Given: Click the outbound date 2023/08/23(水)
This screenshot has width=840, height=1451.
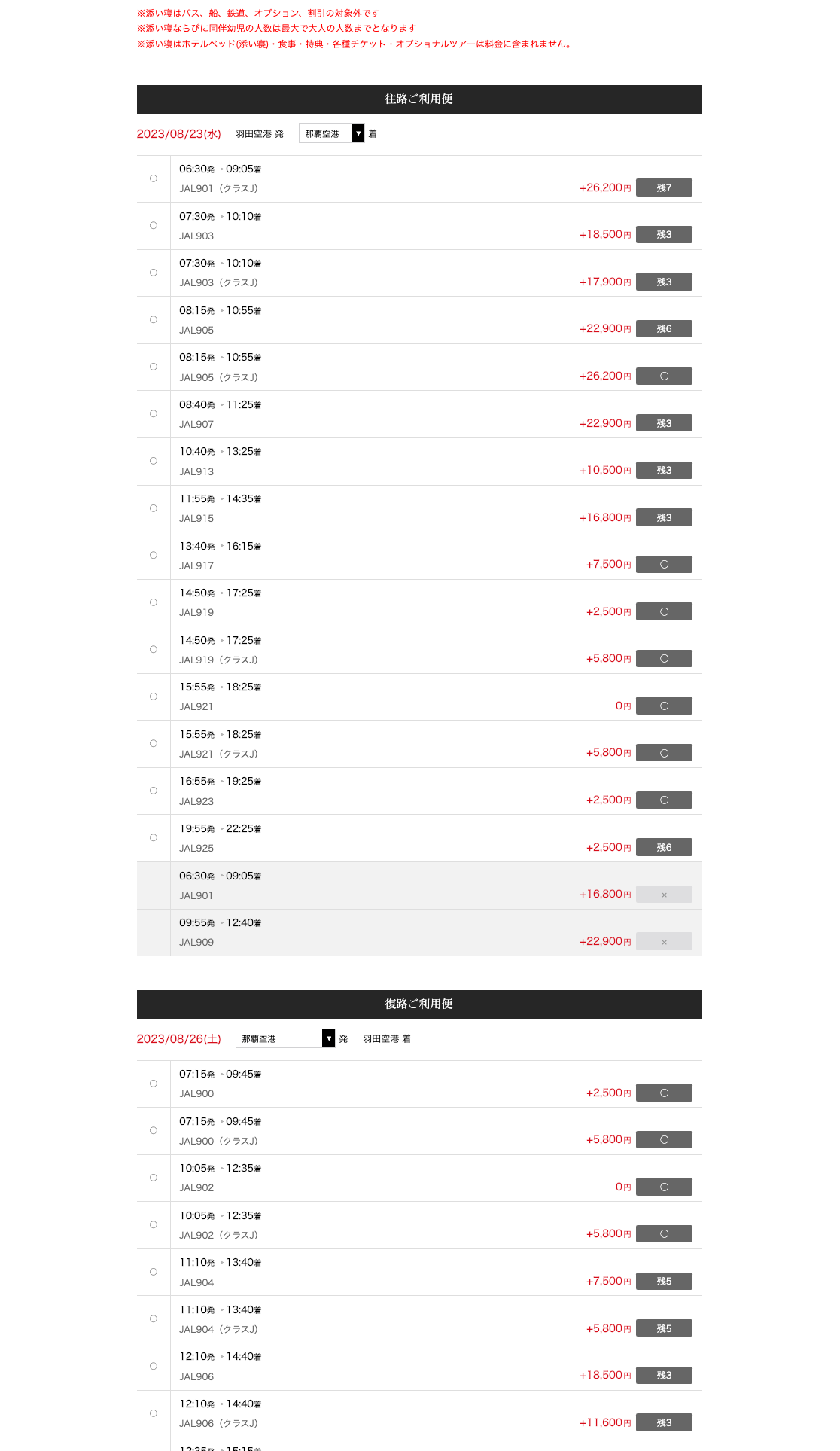Looking at the screenshot, I should [179, 133].
